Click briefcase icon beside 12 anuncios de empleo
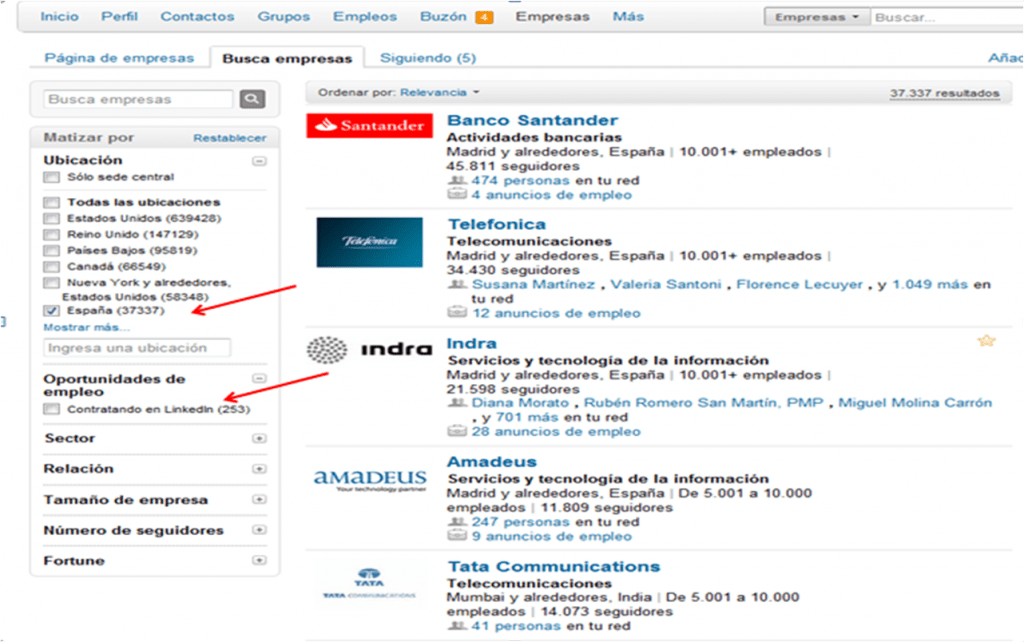 (x=456, y=312)
